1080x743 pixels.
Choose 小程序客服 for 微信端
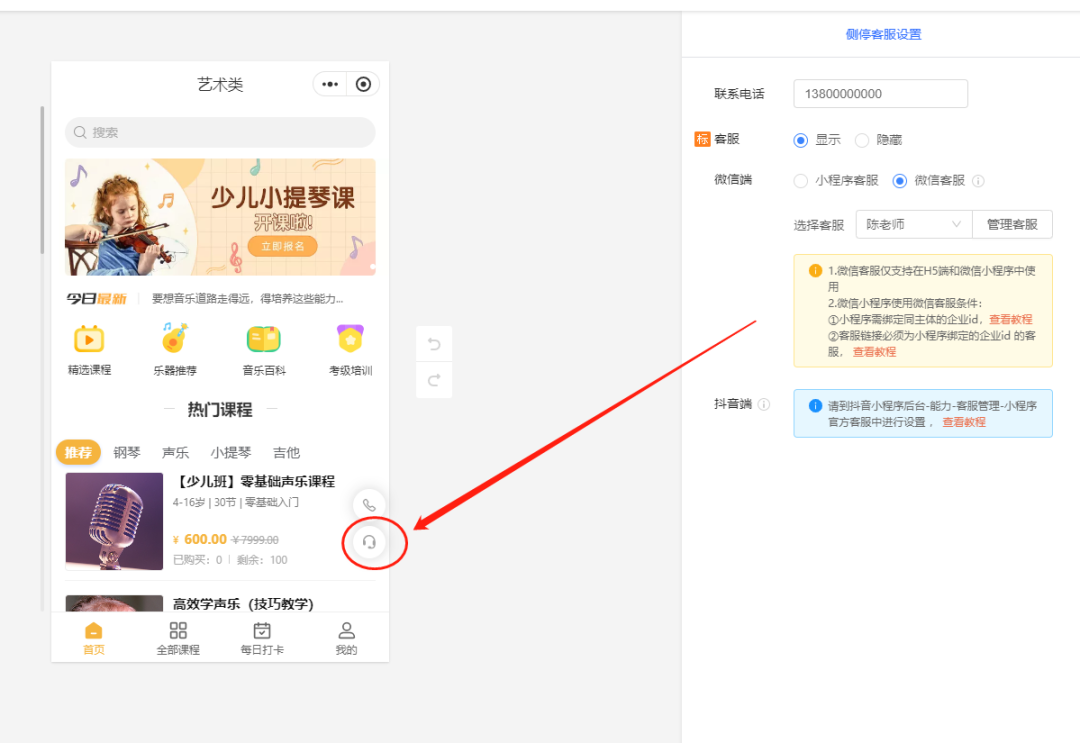pos(800,180)
